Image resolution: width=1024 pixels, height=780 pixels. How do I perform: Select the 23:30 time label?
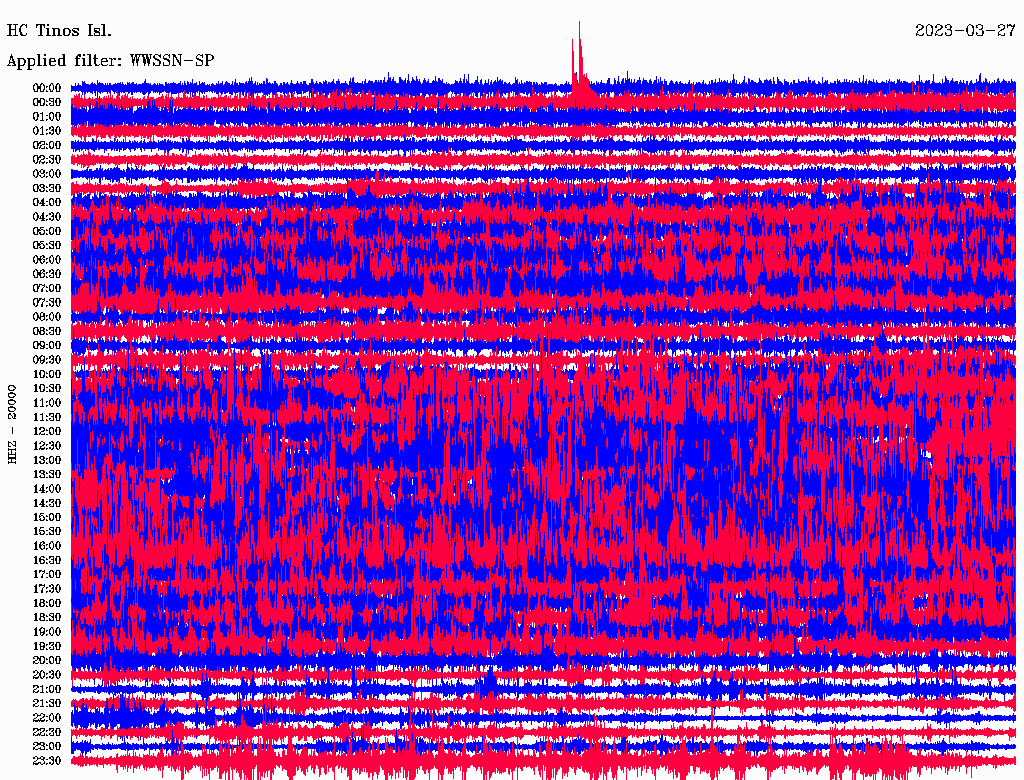pos(47,761)
